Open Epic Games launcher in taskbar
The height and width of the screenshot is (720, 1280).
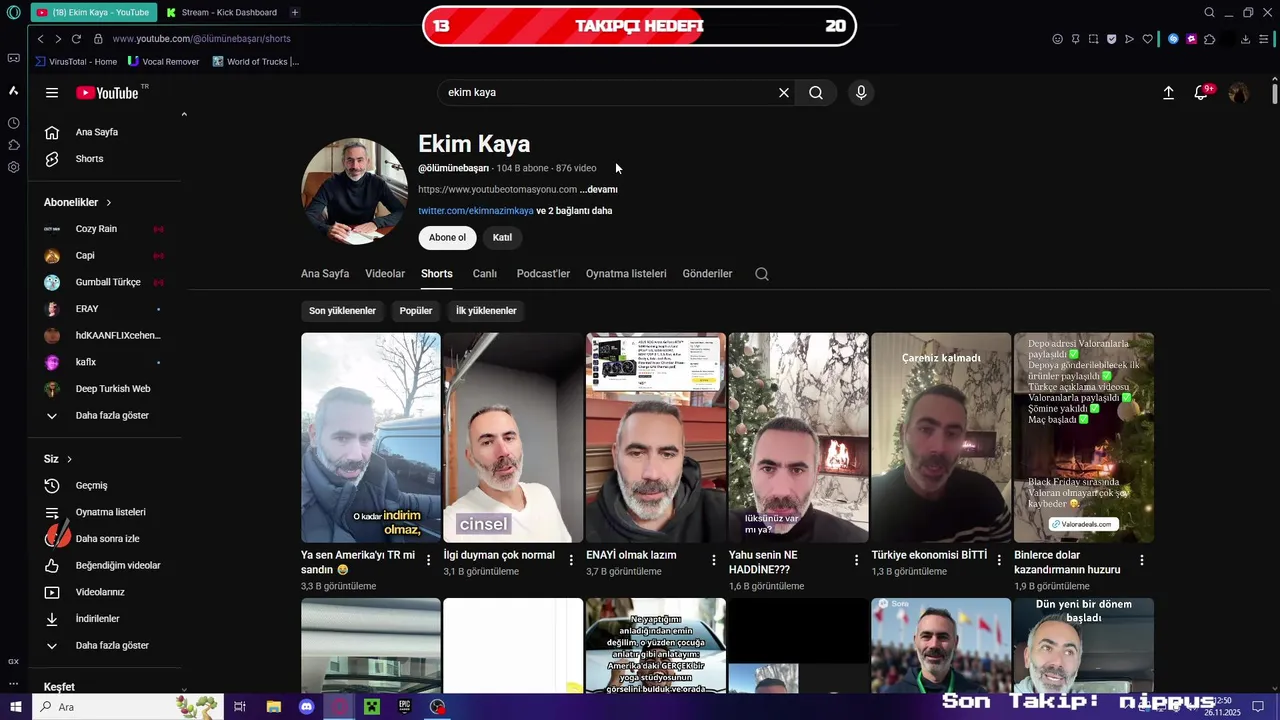click(x=405, y=707)
